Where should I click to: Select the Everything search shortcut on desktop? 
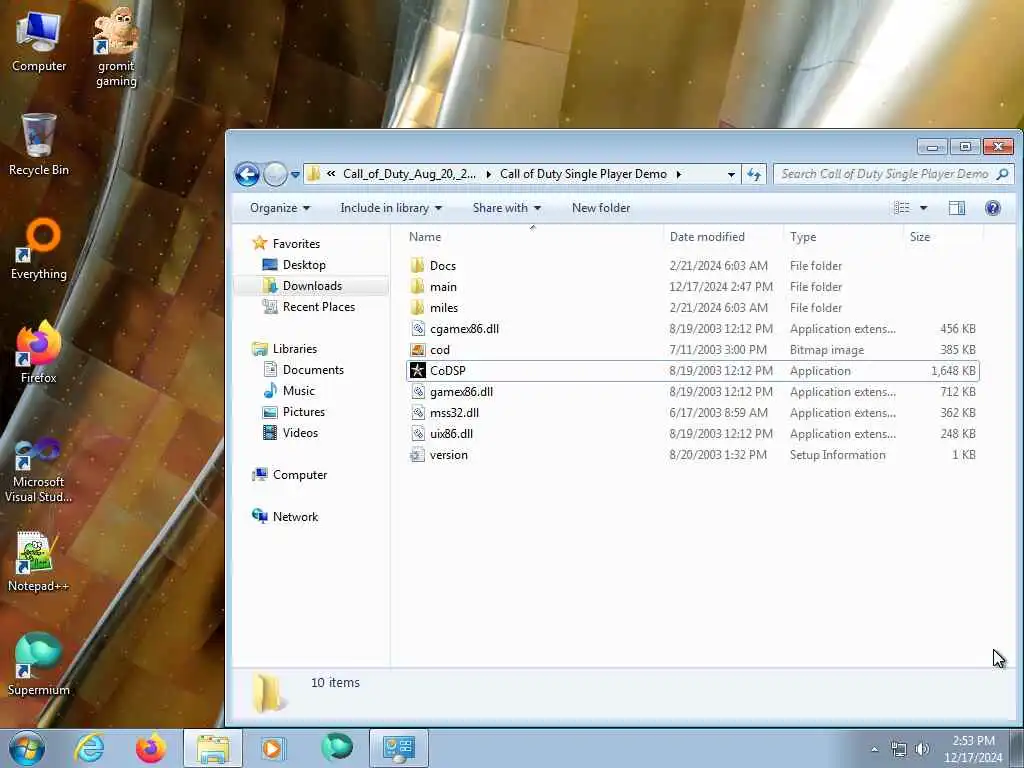[x=39, y=249]
